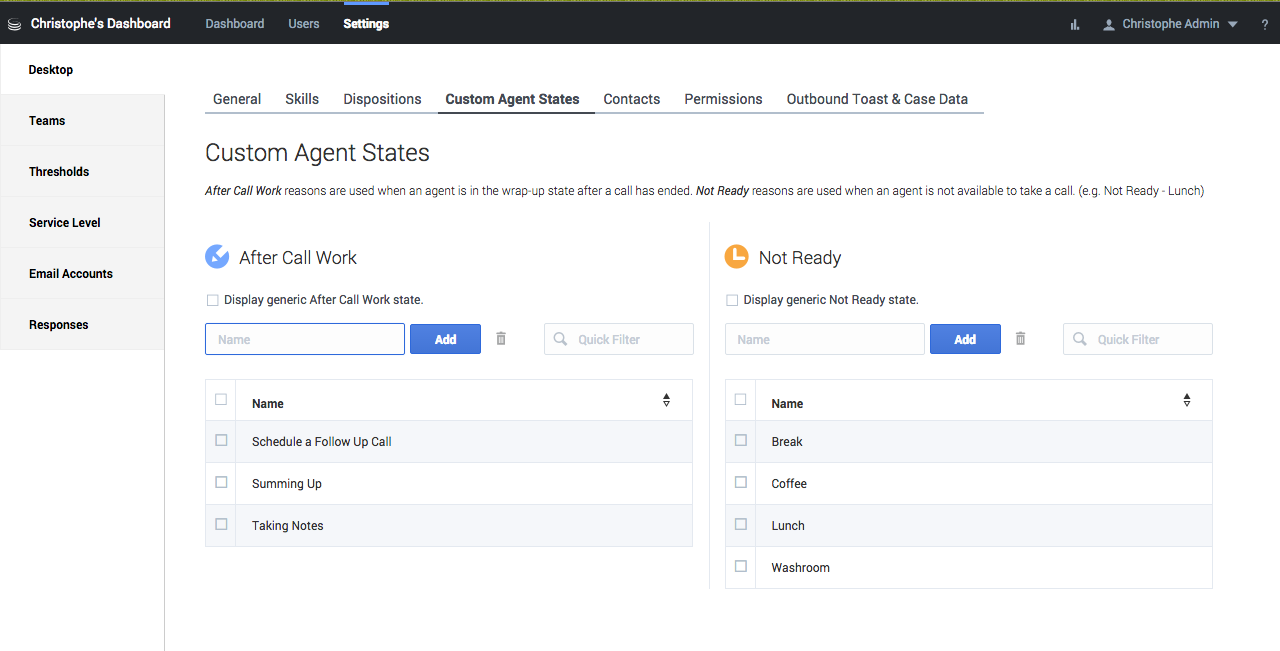Screen dimensions: 1280x651
Task: Expand the Christophe Admin dropdown arrow
Action: (x=1233, y=25)
